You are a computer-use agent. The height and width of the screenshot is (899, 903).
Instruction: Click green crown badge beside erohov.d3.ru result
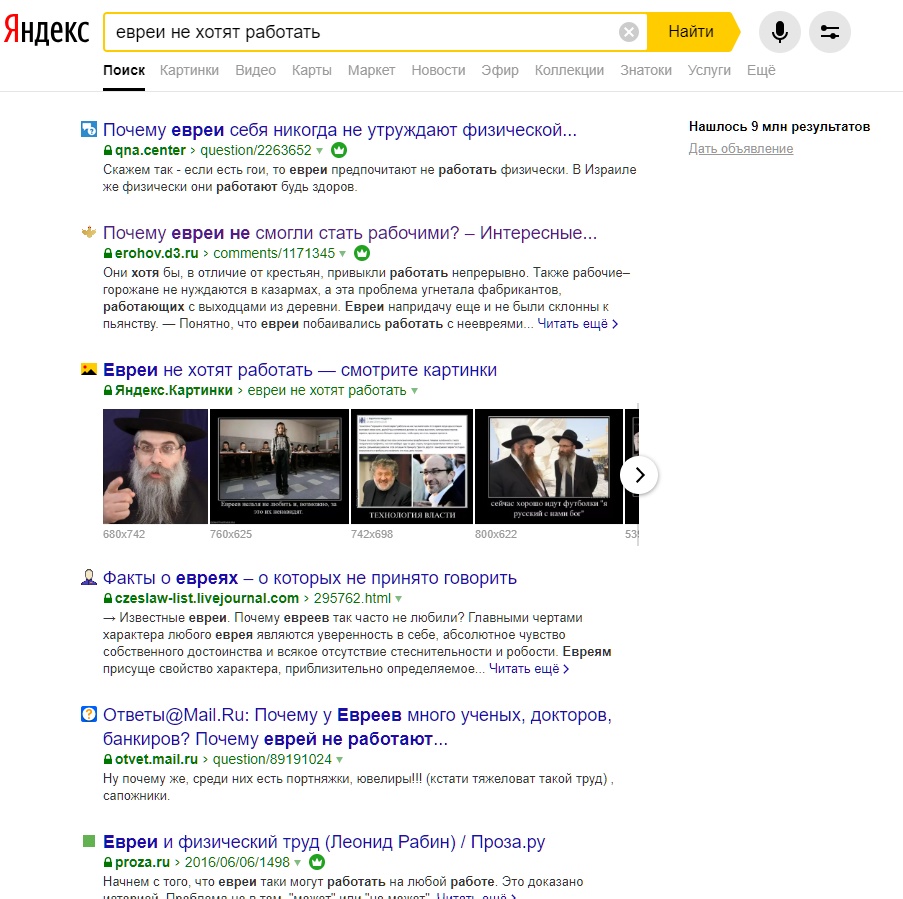(x=362, y=253)
